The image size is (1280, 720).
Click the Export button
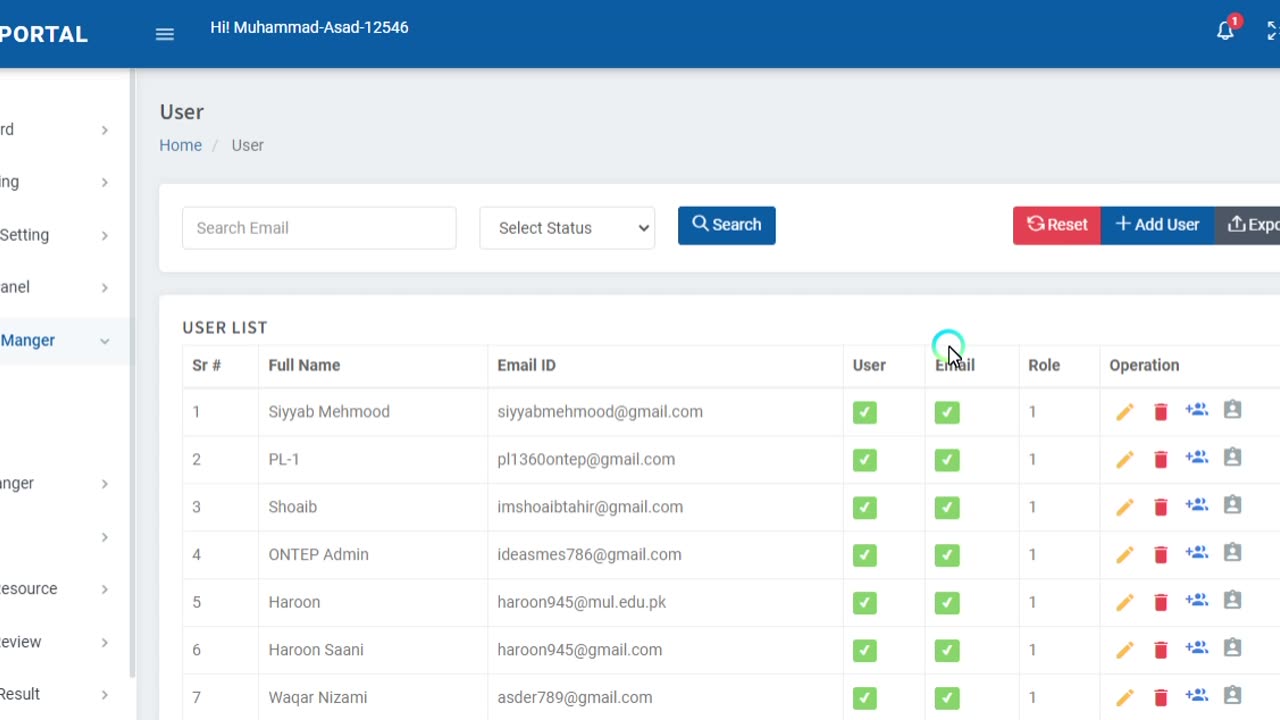coord(1247,225)
